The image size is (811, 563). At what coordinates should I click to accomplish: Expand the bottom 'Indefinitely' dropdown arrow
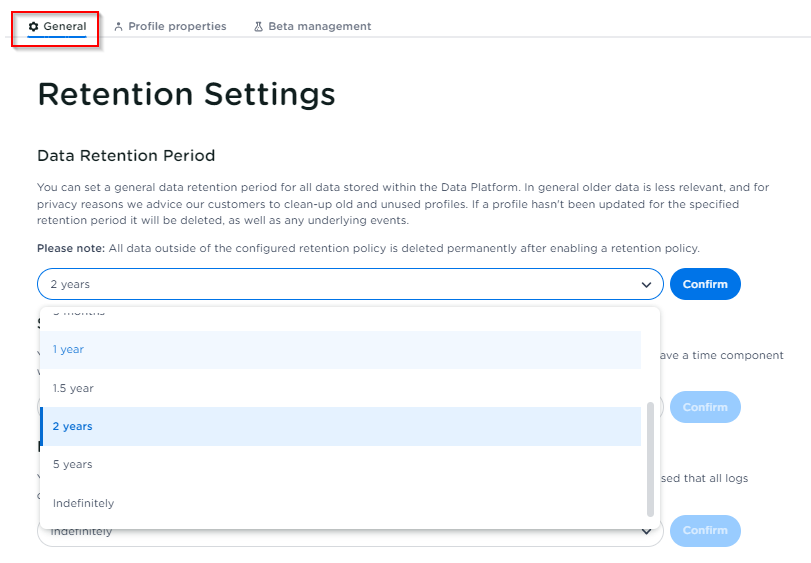(x=646, y=532)
